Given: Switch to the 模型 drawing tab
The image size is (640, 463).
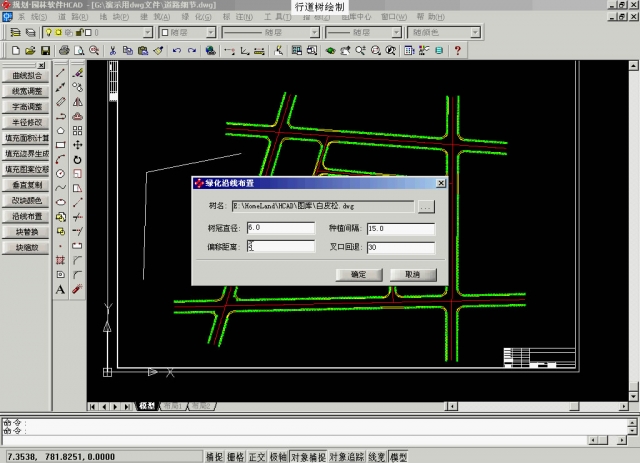Looking at the screenshot, I should coord(147,406).
